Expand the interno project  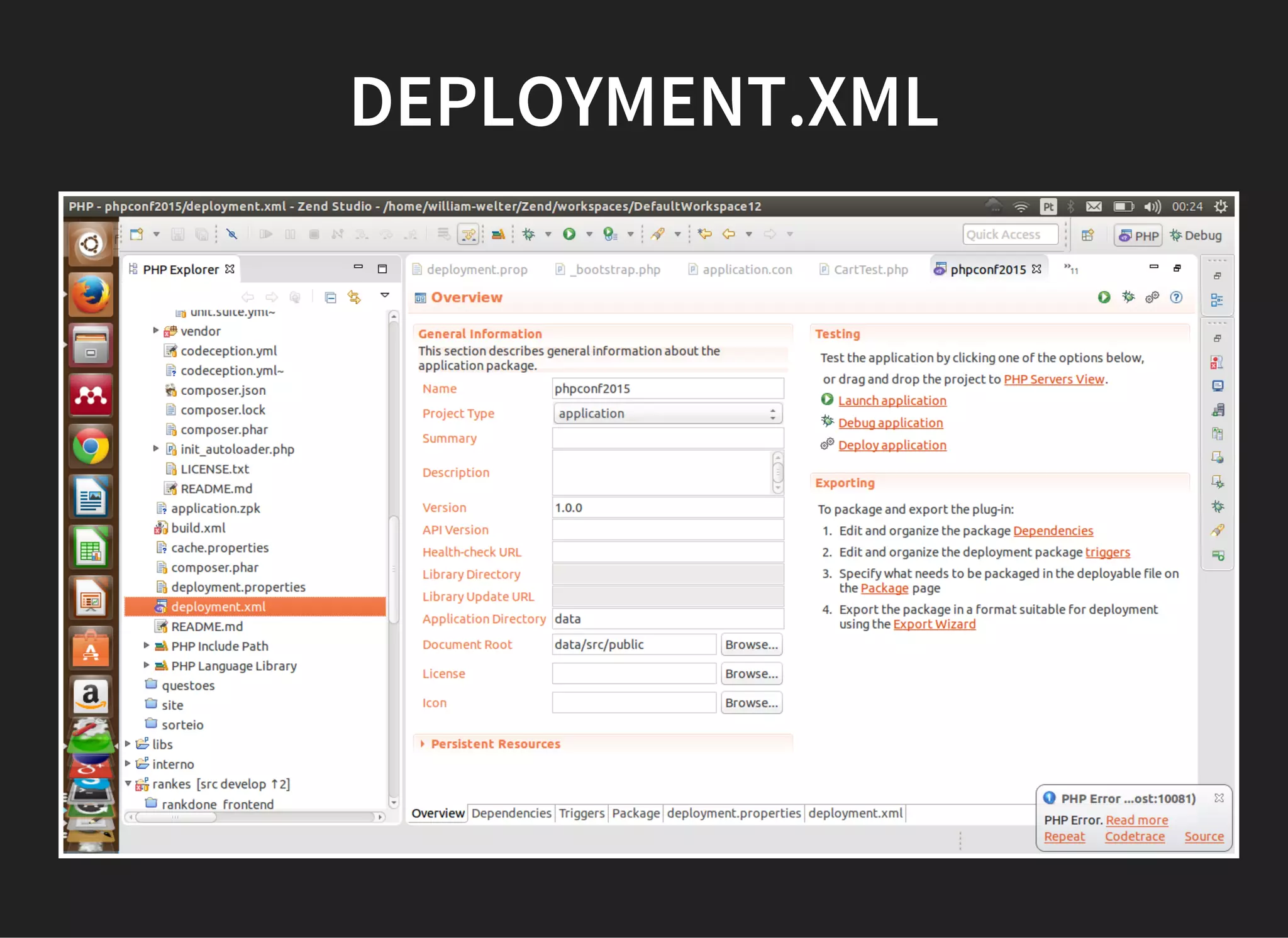128,764
